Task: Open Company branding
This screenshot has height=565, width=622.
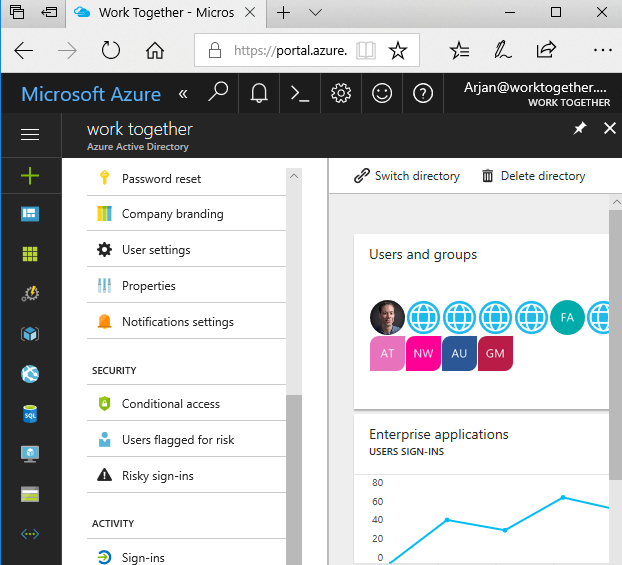Action: (x=186, y=213)
